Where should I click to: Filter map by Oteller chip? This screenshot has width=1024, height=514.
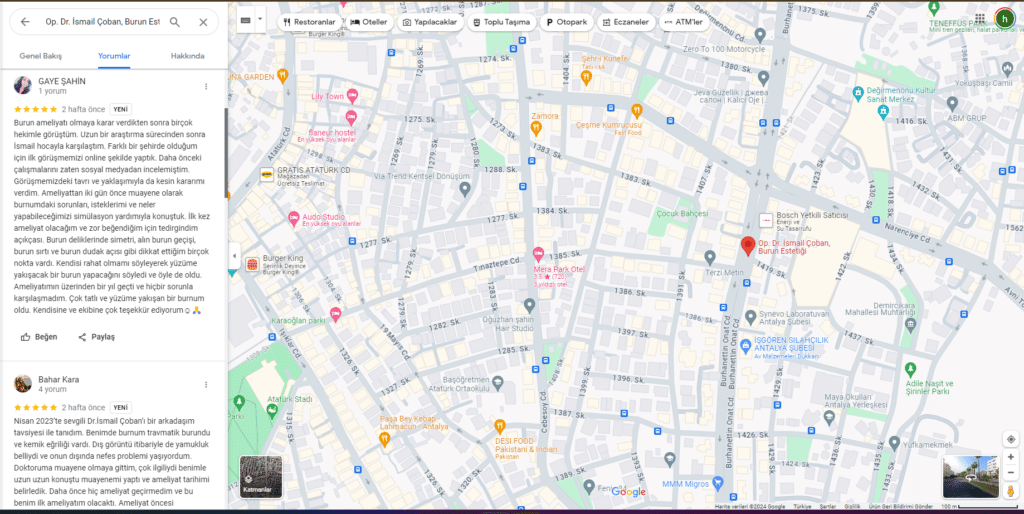click(369, 22)
